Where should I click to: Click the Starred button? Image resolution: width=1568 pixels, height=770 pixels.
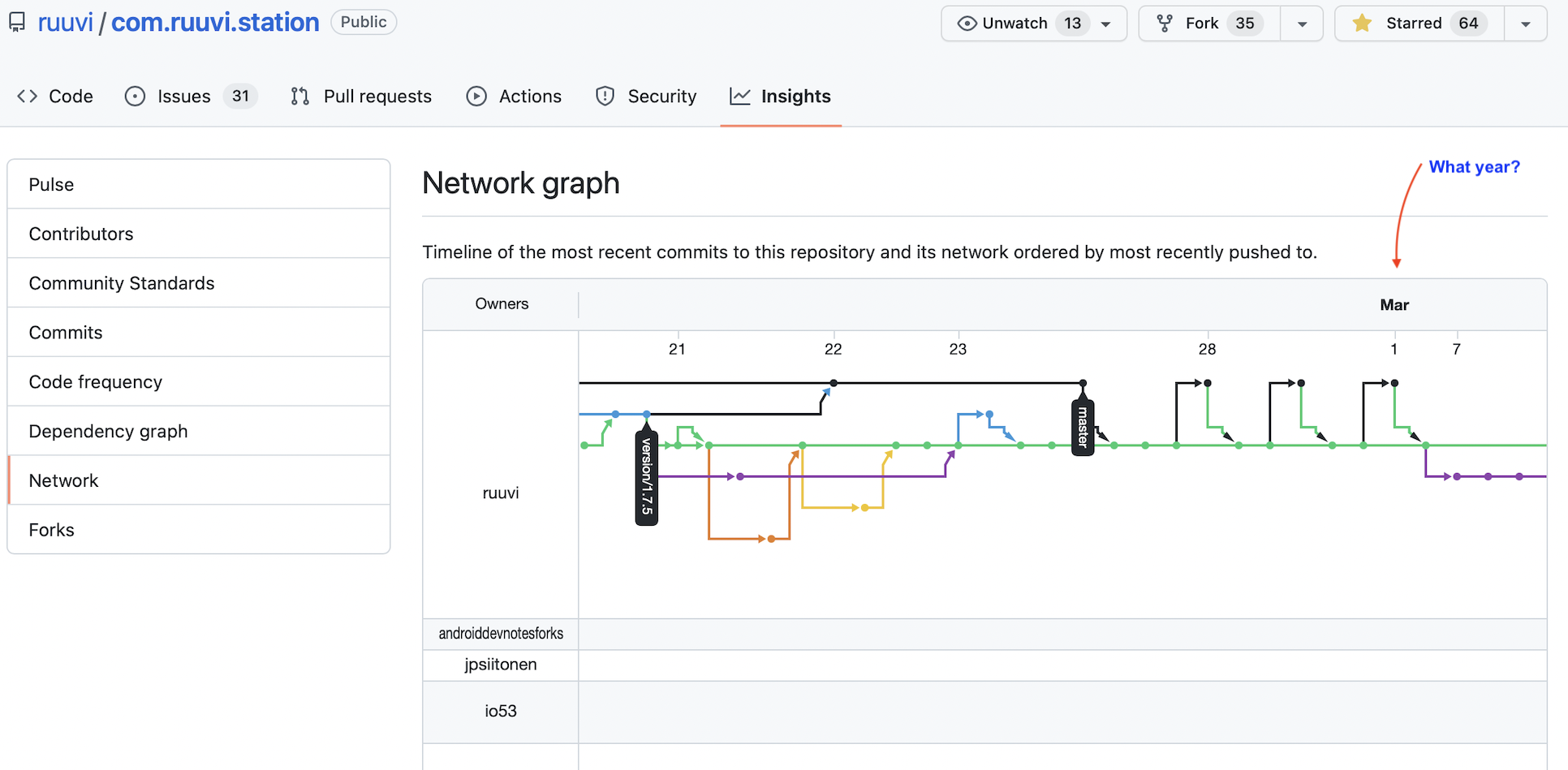coord(1419,24)
